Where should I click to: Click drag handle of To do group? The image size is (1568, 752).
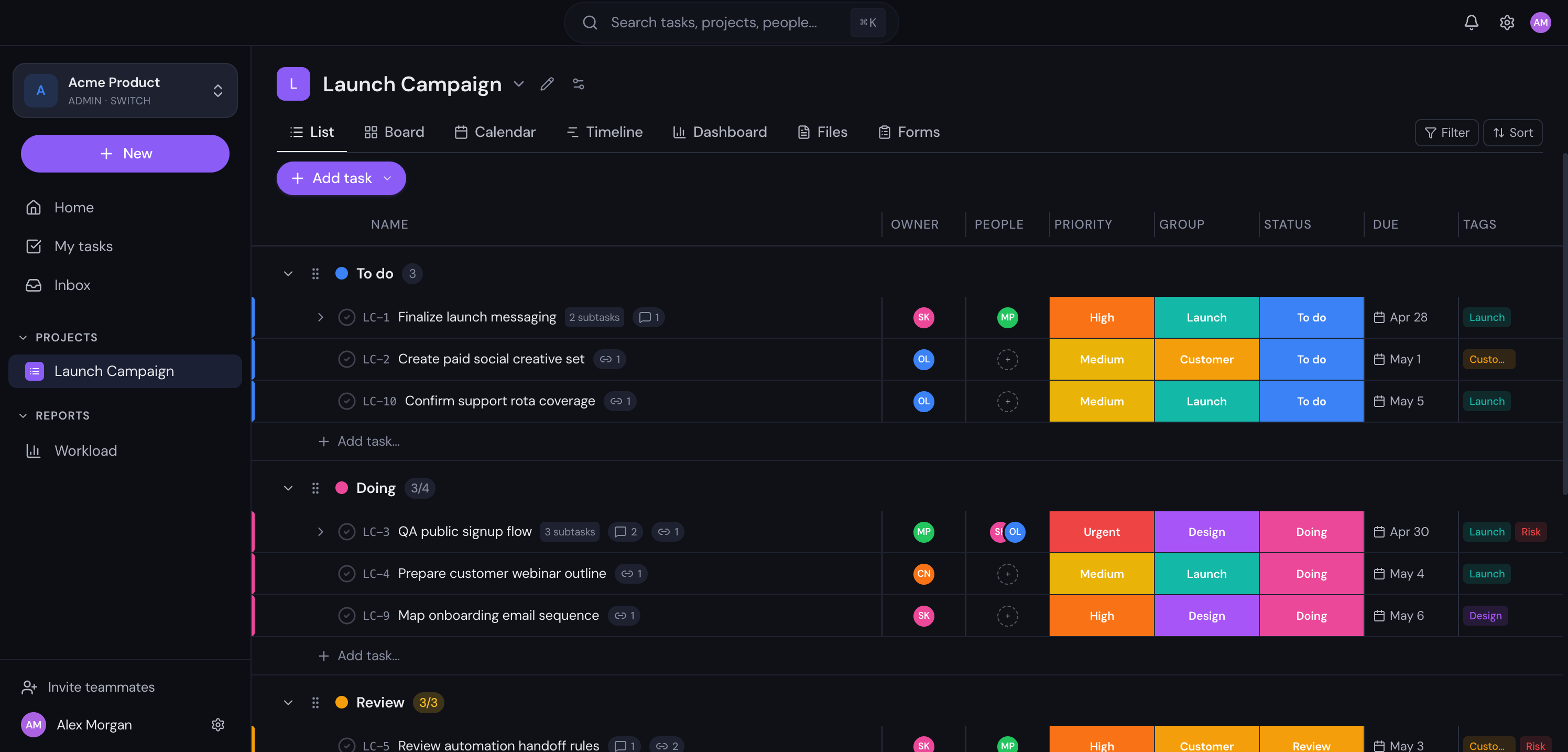pos(314,273)
